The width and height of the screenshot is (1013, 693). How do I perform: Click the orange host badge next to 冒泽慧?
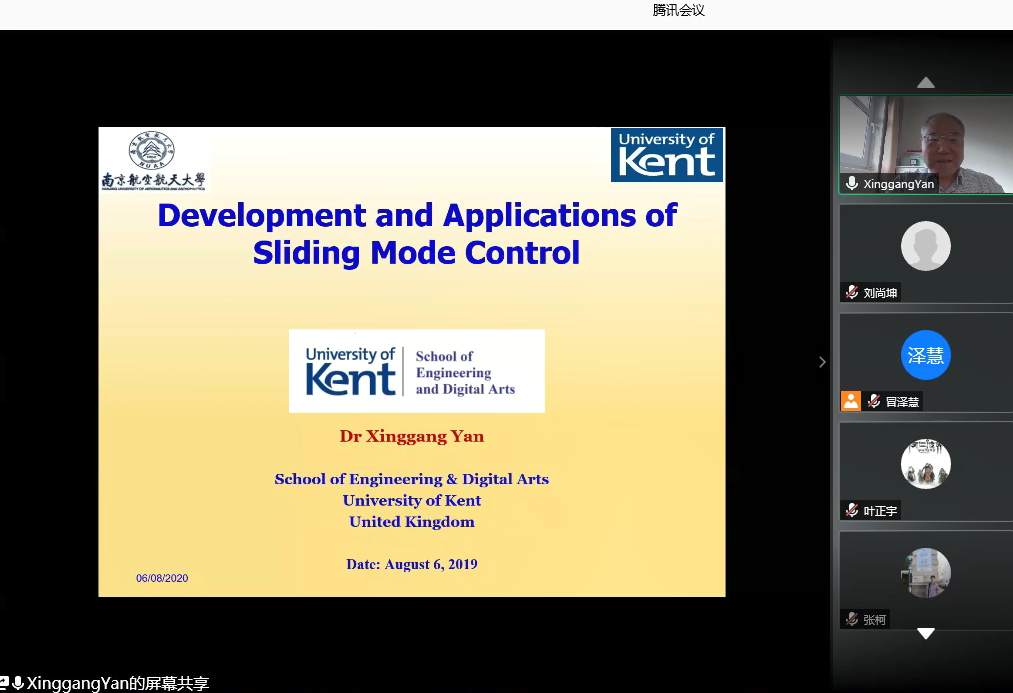tap(851, 401)
